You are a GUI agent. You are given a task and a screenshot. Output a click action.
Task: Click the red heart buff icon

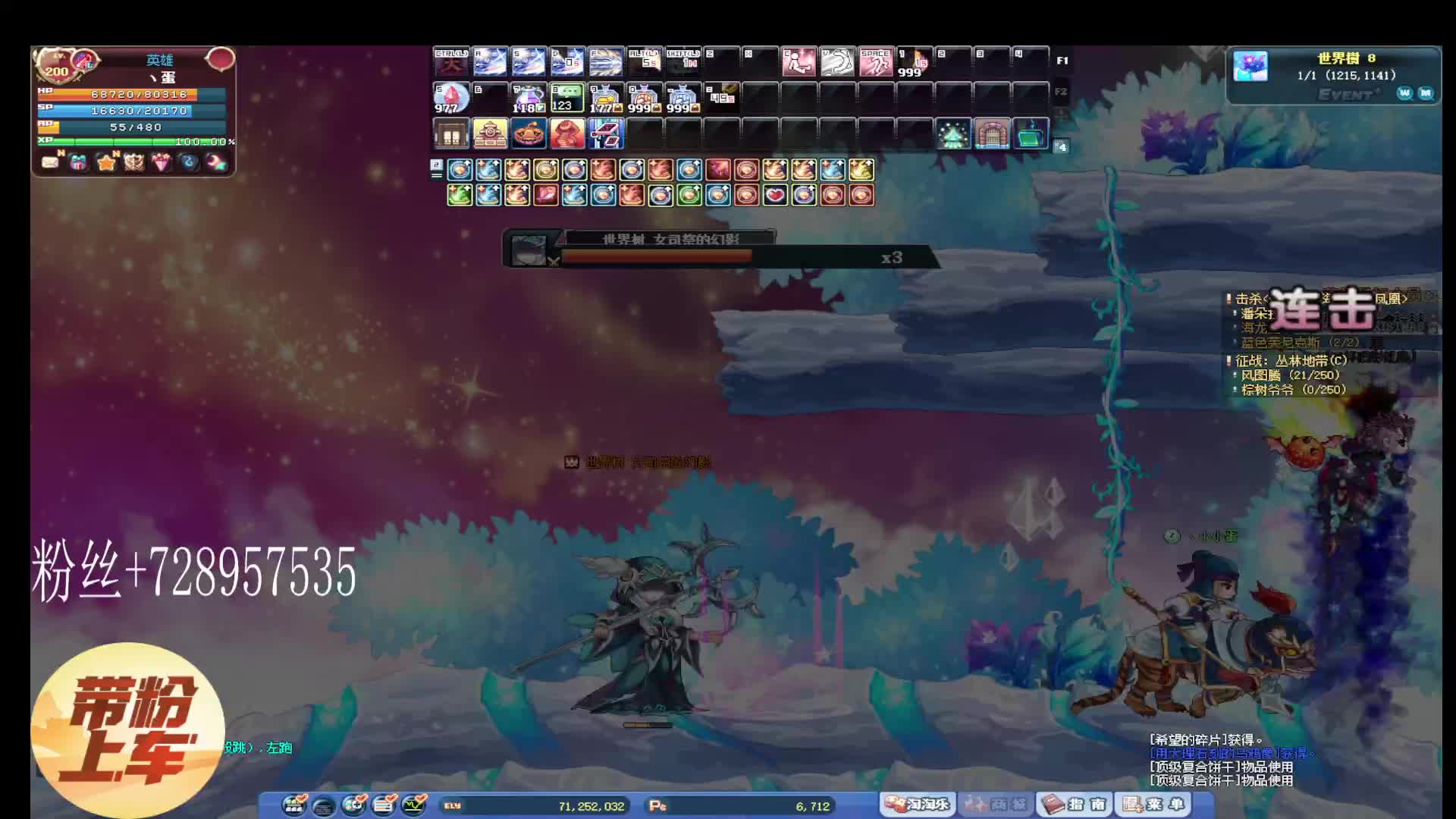(x=775, y=196)
